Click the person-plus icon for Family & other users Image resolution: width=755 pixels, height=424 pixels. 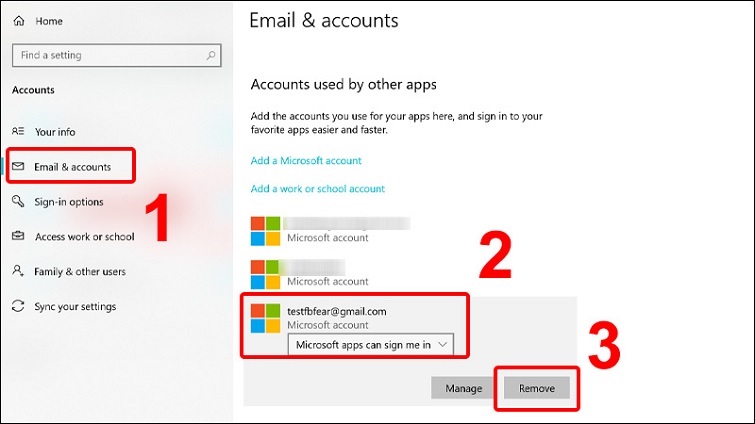pyautogui.click(x=18, y=270)
